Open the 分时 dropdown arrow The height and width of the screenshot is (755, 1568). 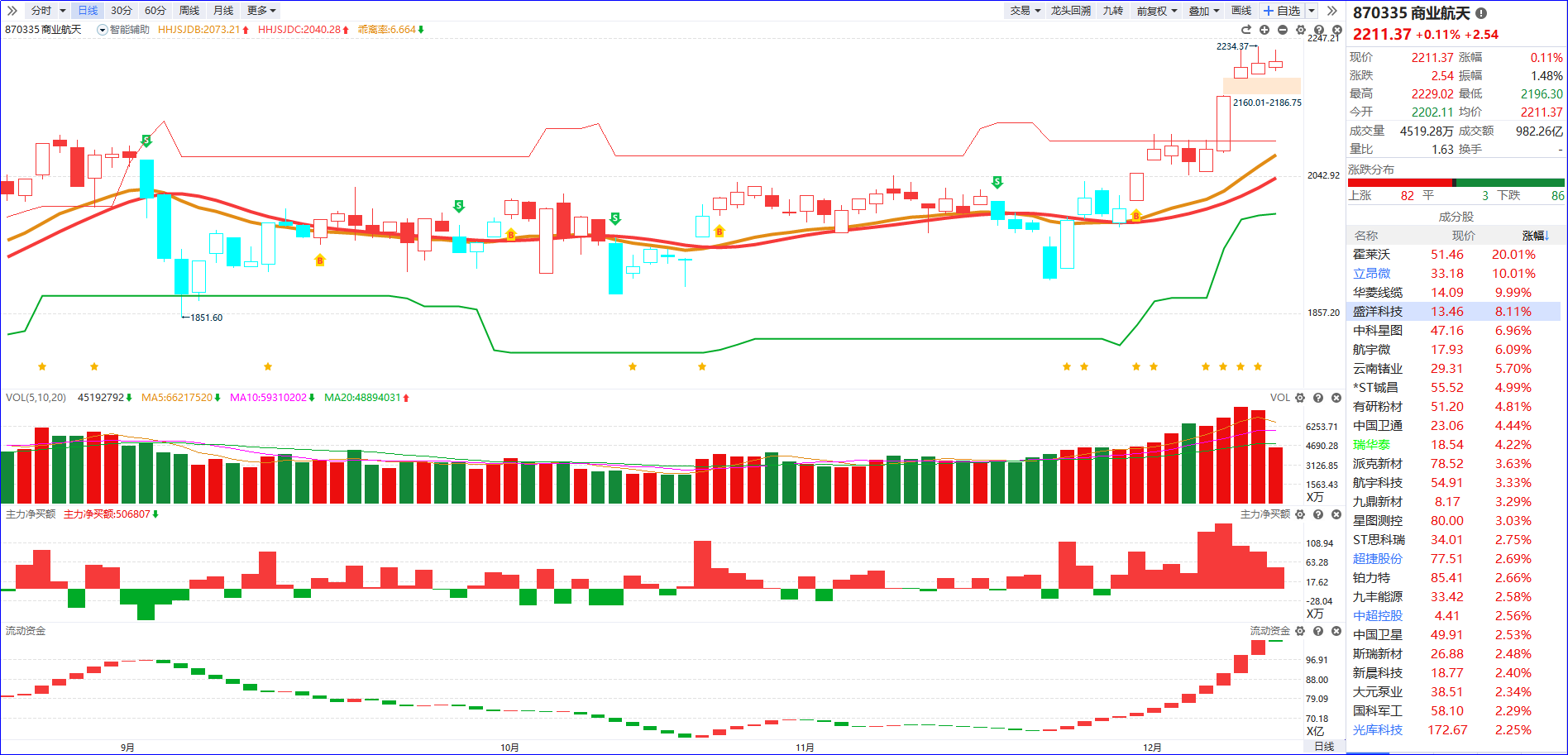click(62, 11)
